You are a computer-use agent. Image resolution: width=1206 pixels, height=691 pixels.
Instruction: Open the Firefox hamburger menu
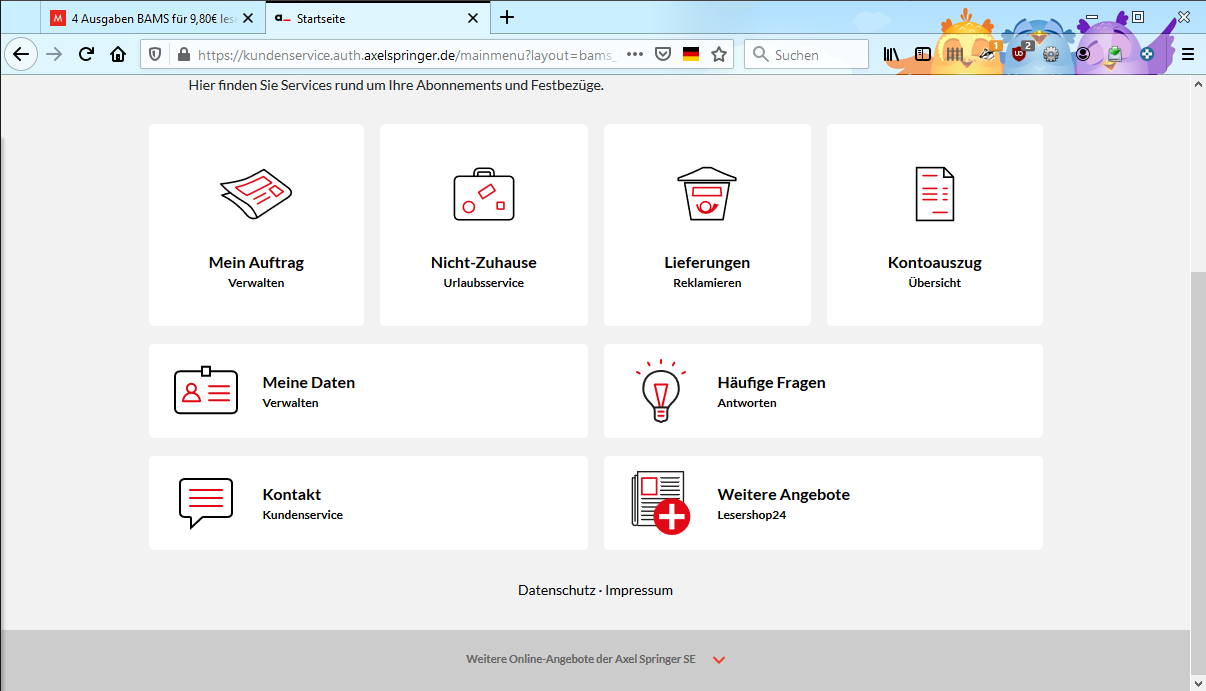point(1187,55)
